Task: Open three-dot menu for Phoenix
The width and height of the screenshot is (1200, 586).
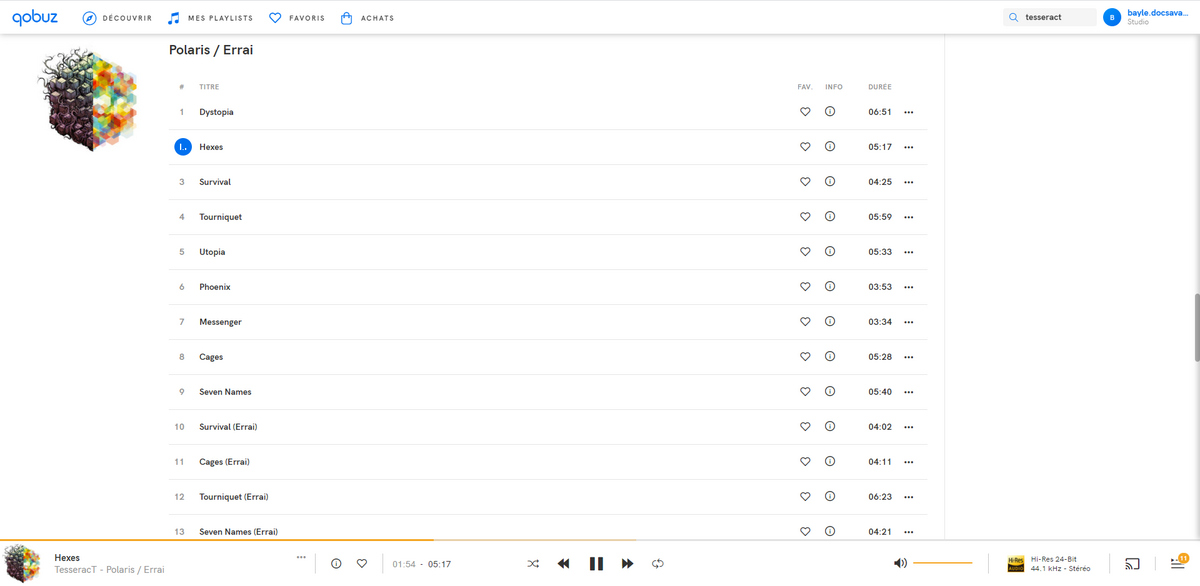Action: (908, 287)
